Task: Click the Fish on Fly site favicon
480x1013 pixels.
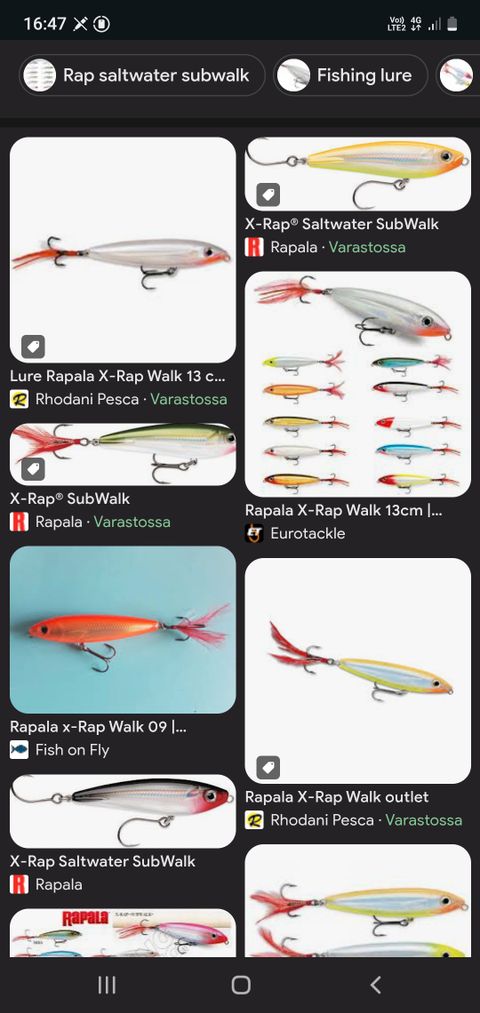Action: coord(19,750)
